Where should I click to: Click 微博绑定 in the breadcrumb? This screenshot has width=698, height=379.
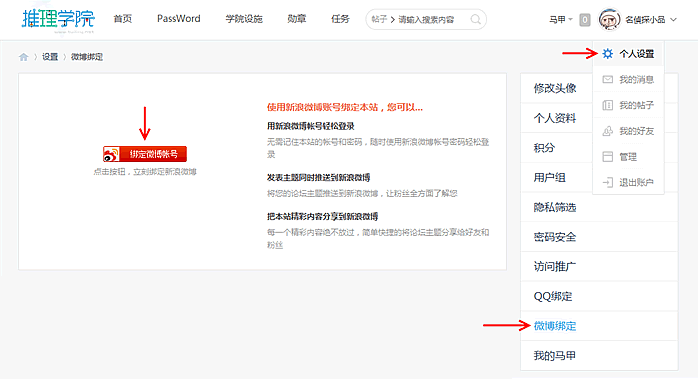point(87,57)
